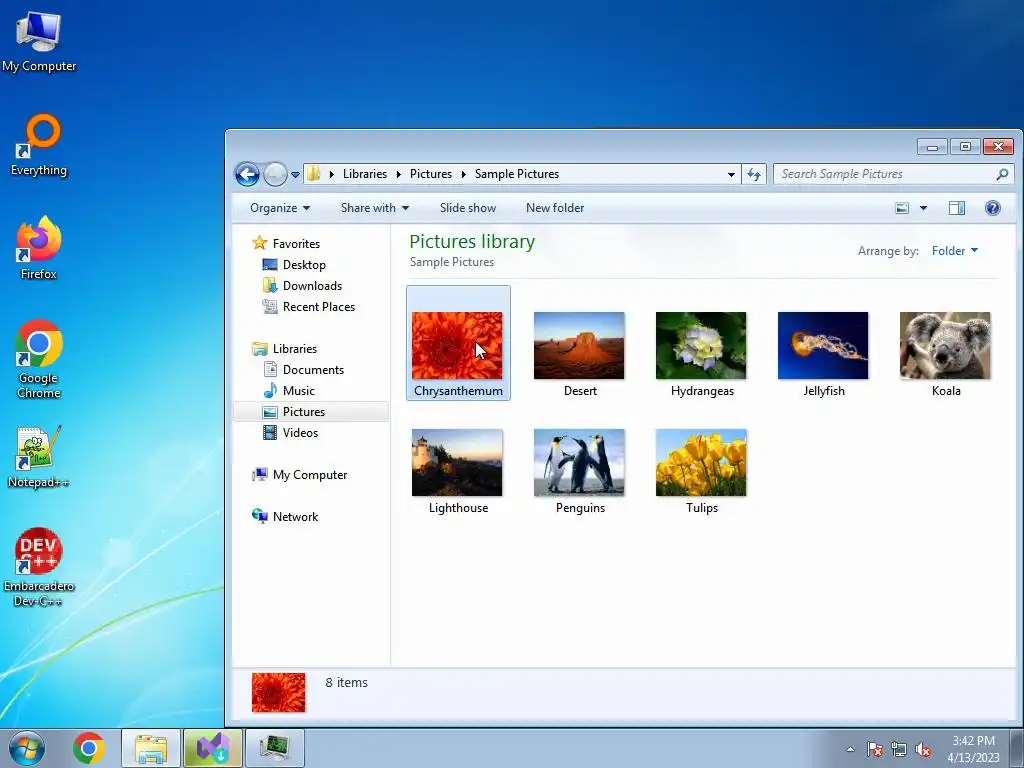Select Desktop under Favorites
The height and width of the screenshot is (768, 1024).
[x=294, y=264]
